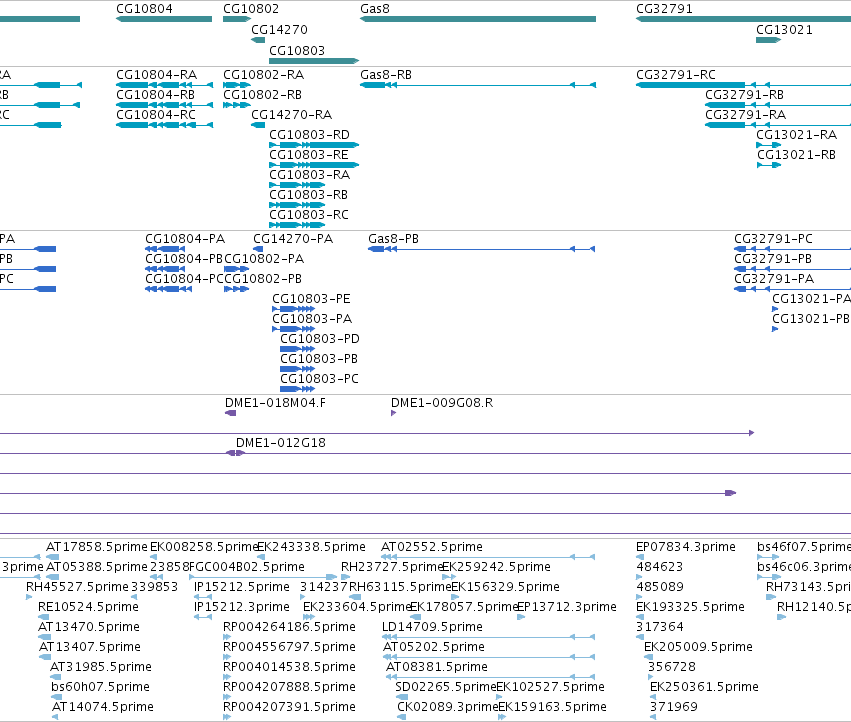Click EST LD14709.5prime label
Viewport: 851px width, 722px height.
[432, 627]
